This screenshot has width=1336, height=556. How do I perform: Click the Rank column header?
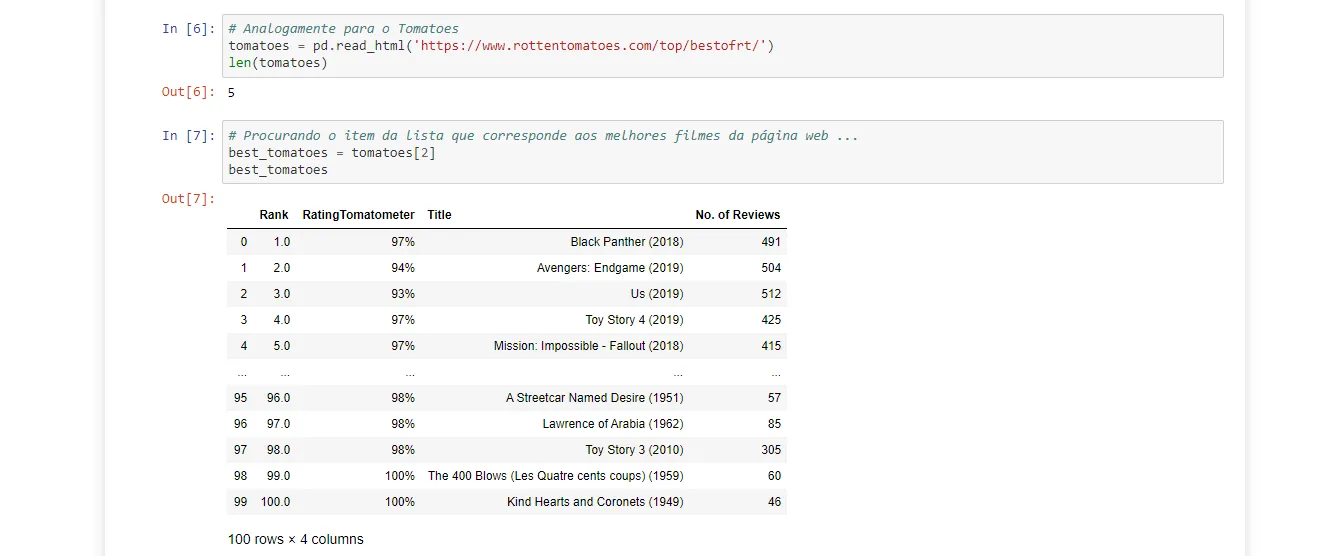point(273,215)
